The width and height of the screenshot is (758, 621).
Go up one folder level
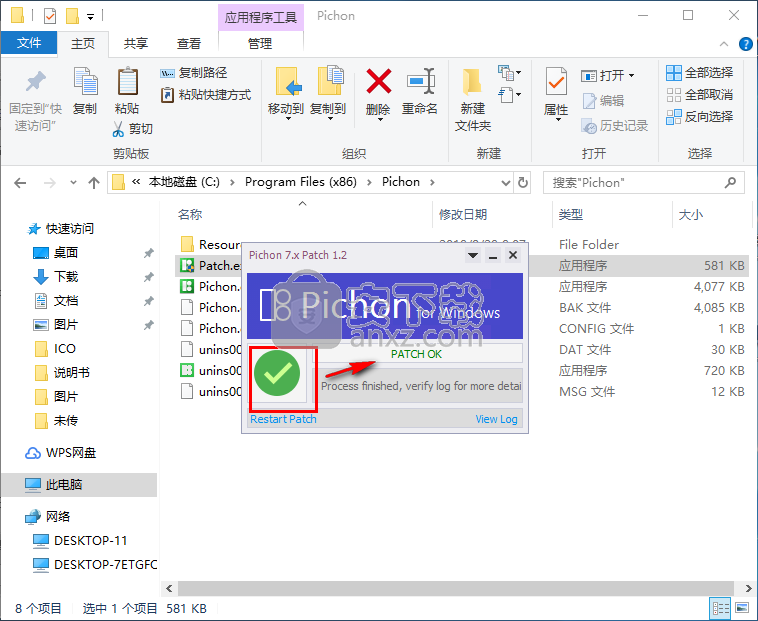[x=94, y=183]
